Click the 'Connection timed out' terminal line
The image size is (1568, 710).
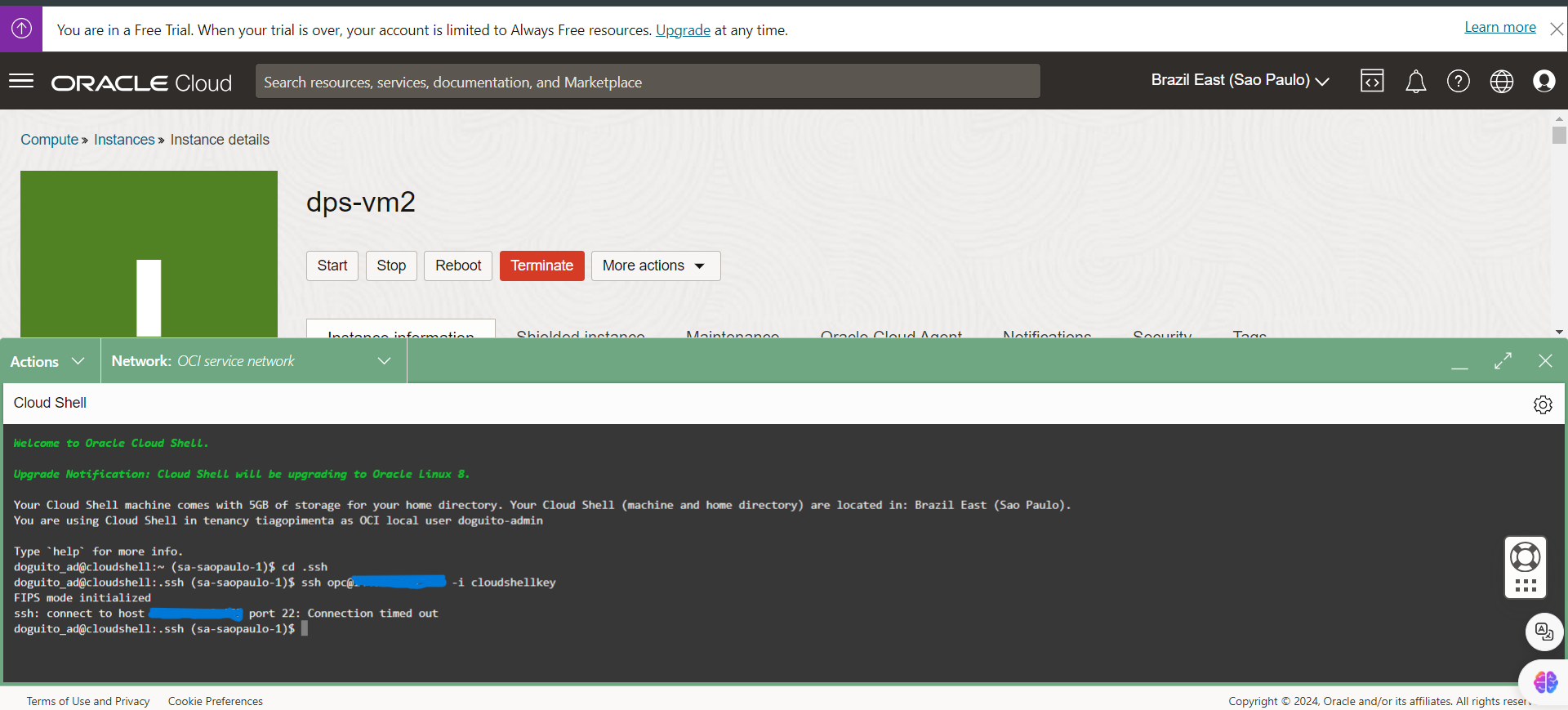click(x=226, y=614)
